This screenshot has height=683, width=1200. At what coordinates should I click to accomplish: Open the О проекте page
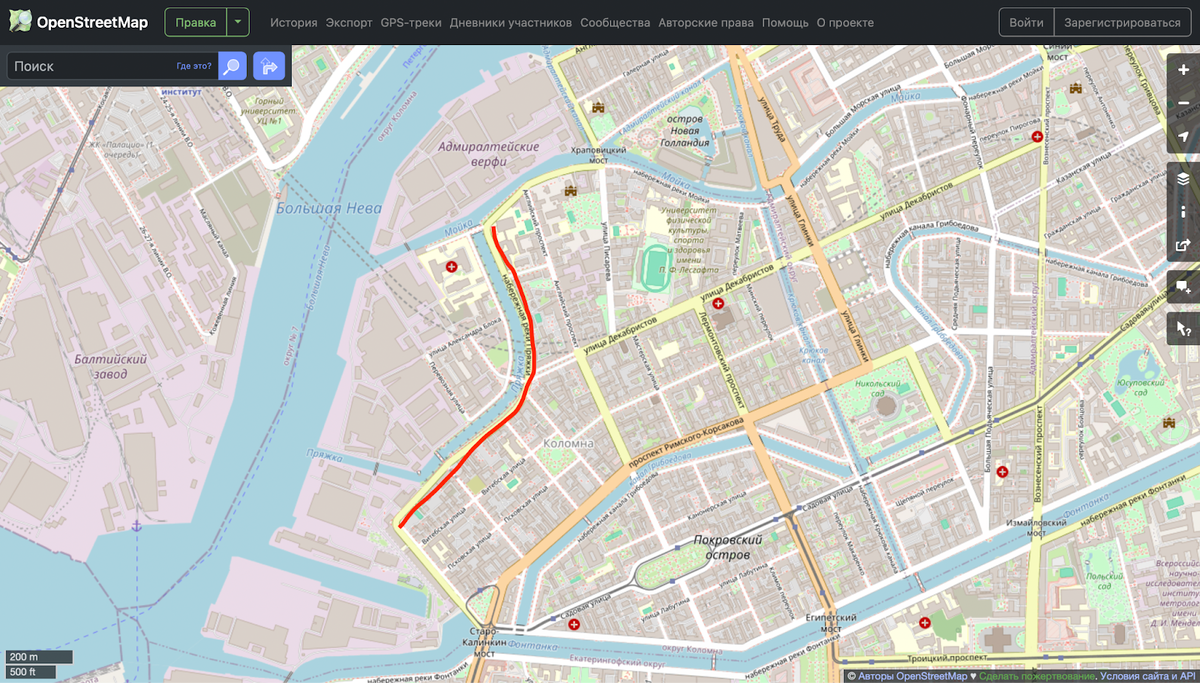845,22
